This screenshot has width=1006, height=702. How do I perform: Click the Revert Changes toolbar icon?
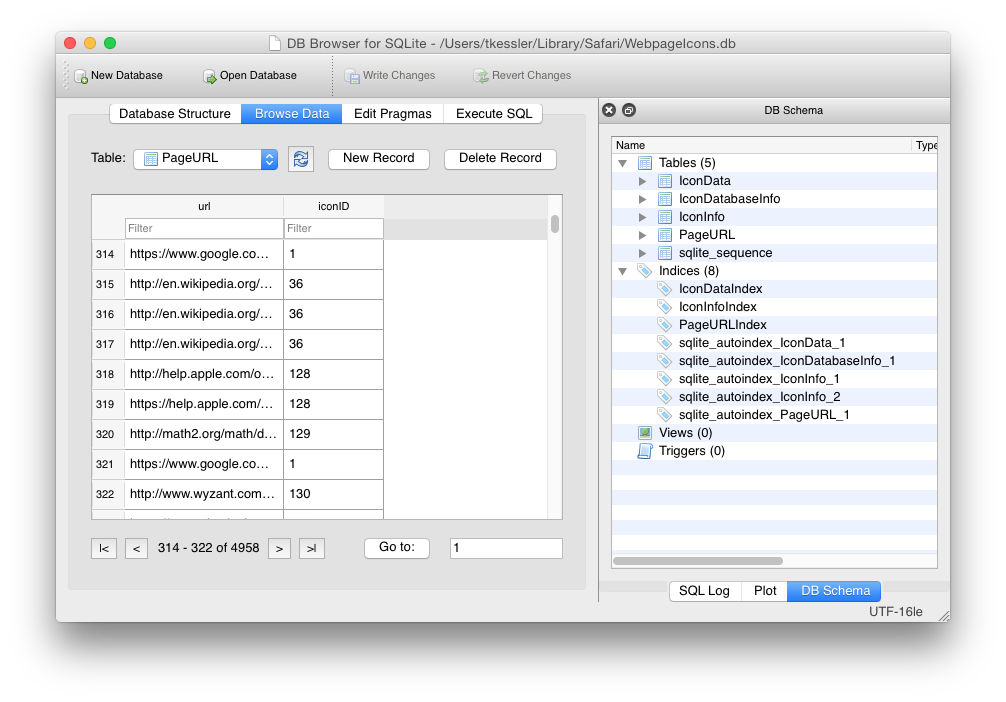481,77
